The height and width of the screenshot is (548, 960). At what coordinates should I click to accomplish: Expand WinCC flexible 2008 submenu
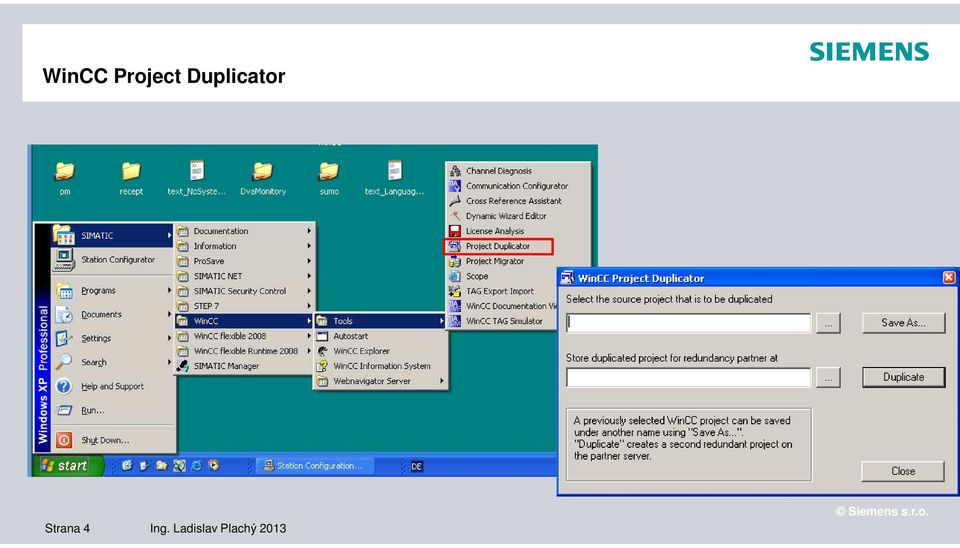[x=245, y=336]
